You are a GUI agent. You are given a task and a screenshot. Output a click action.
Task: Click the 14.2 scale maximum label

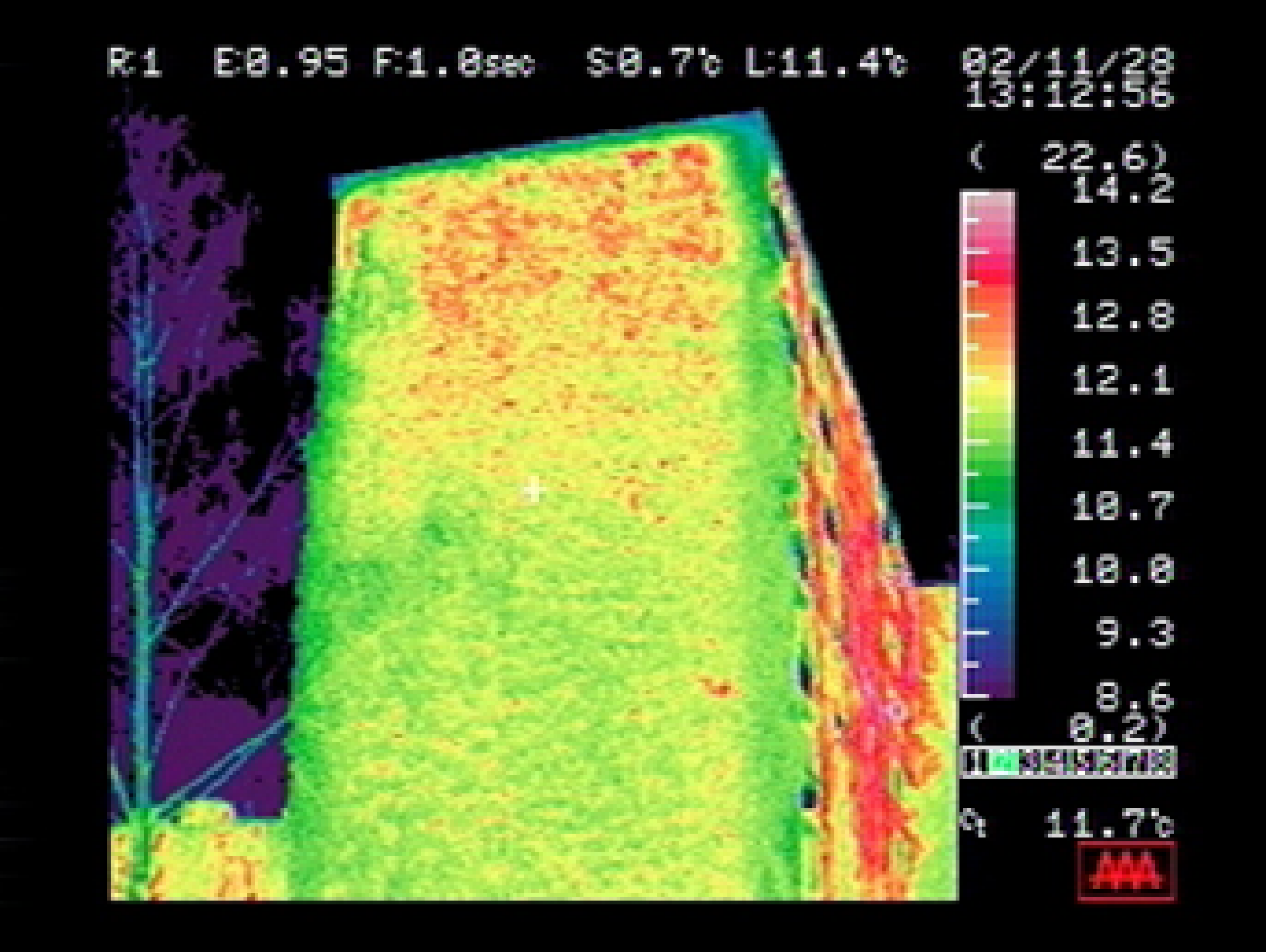click(1122, 190)
